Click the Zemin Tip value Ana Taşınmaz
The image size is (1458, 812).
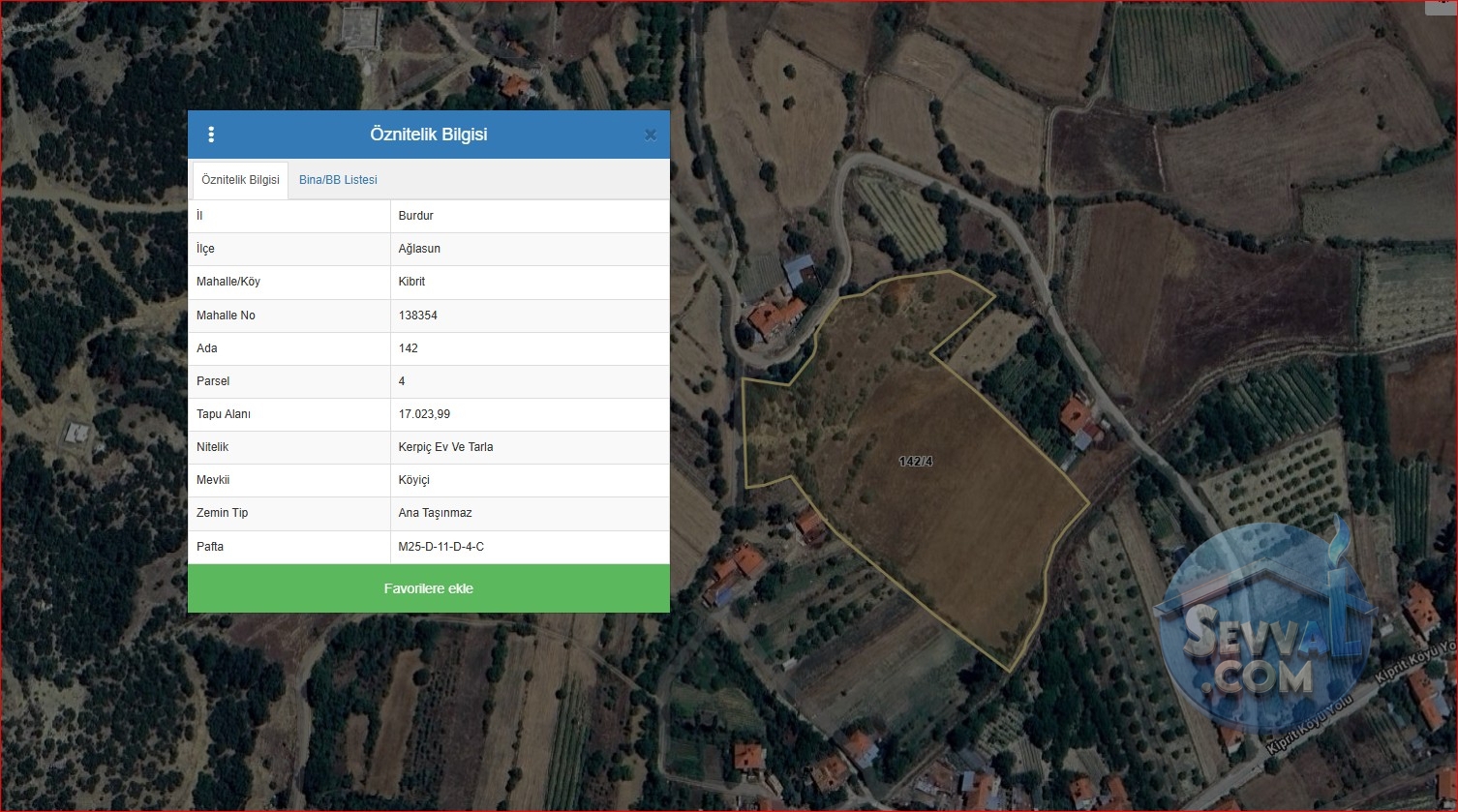click(436, 513)
